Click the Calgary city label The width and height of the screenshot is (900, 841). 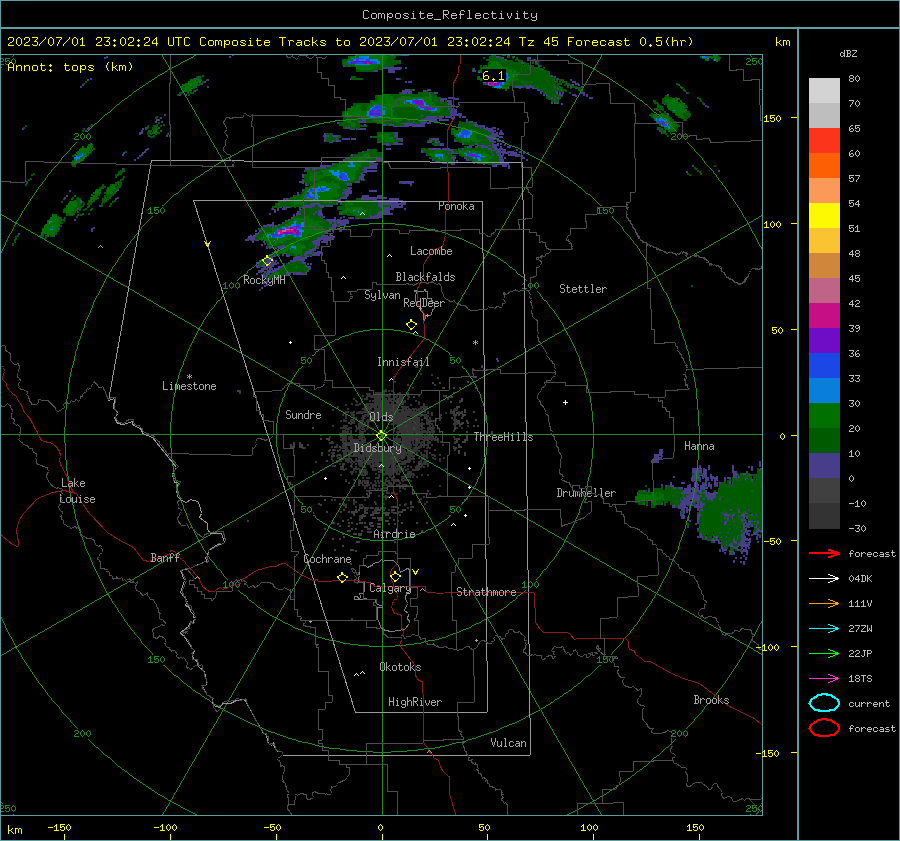pos(390,588)
